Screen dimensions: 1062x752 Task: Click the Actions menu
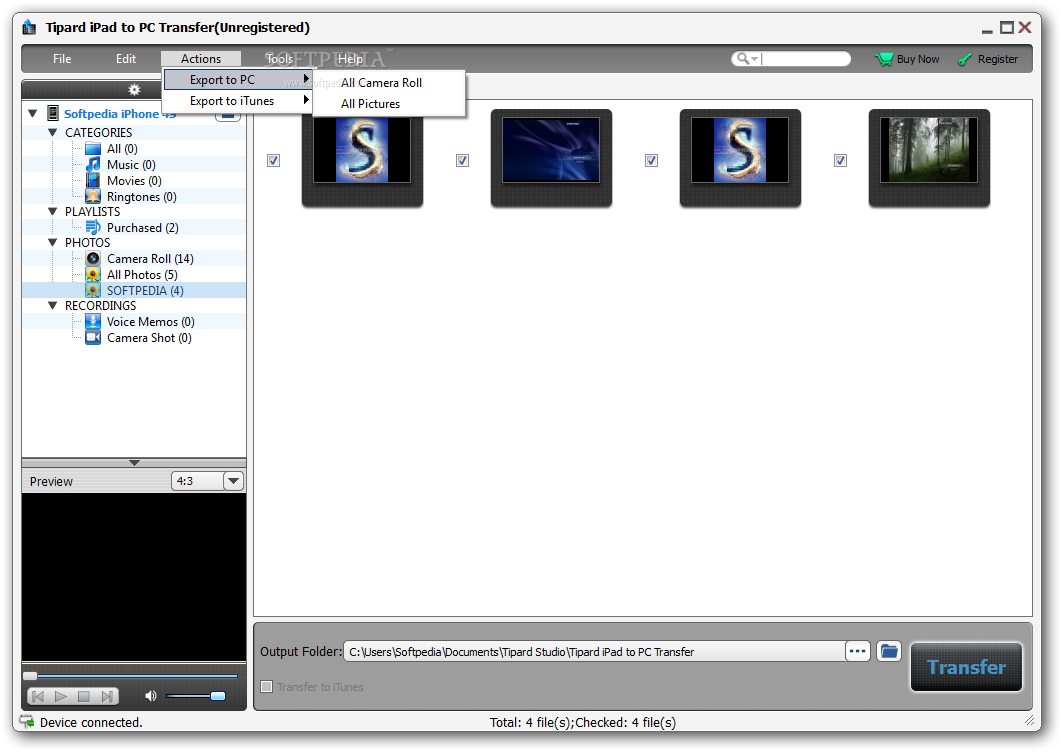point(201,59)
